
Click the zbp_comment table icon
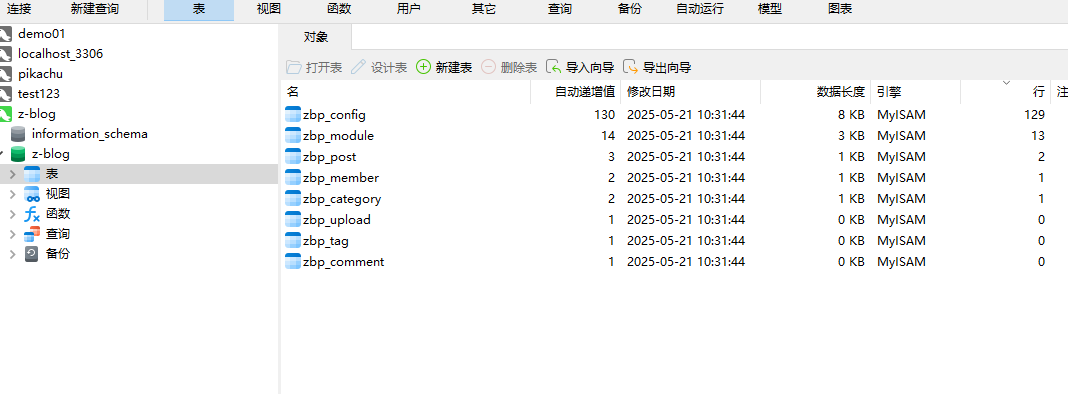293,262
